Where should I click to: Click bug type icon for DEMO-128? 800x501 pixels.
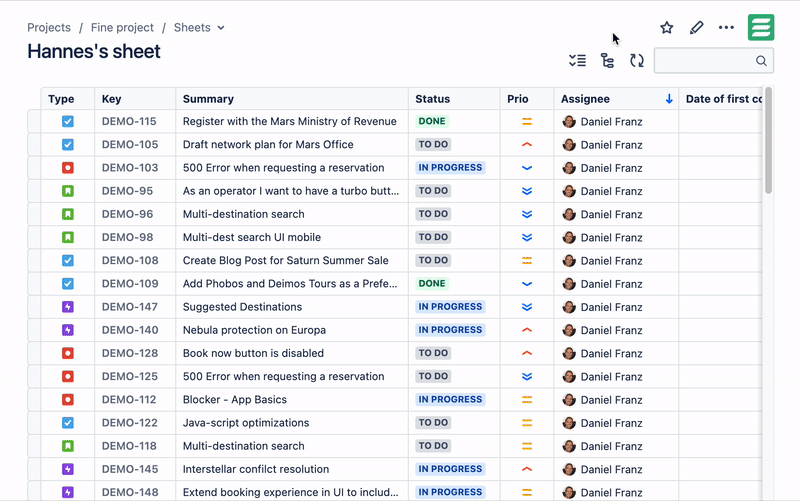click(x=67, y=353)
